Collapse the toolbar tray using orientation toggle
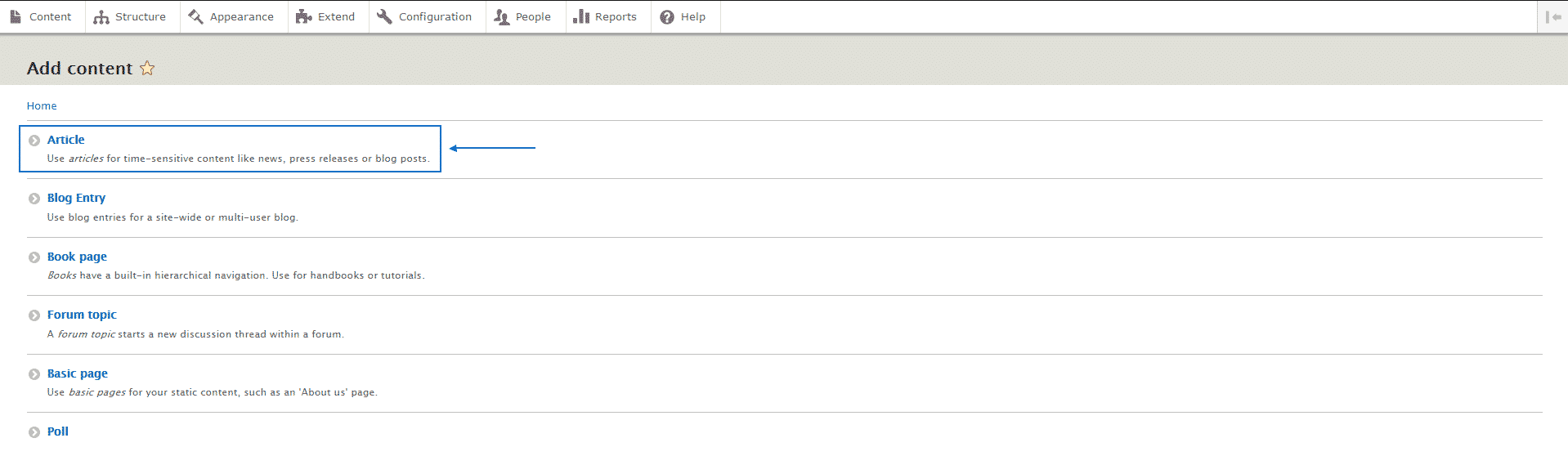Screen dimensions: 1568x456 1552,16
